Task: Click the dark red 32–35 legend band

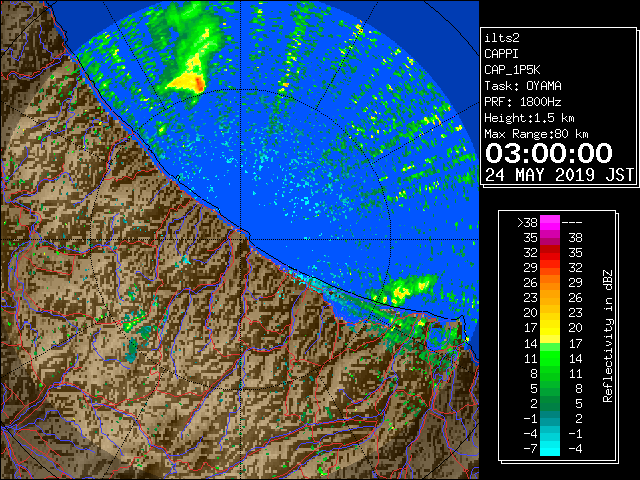Action: tap(550, 253)
